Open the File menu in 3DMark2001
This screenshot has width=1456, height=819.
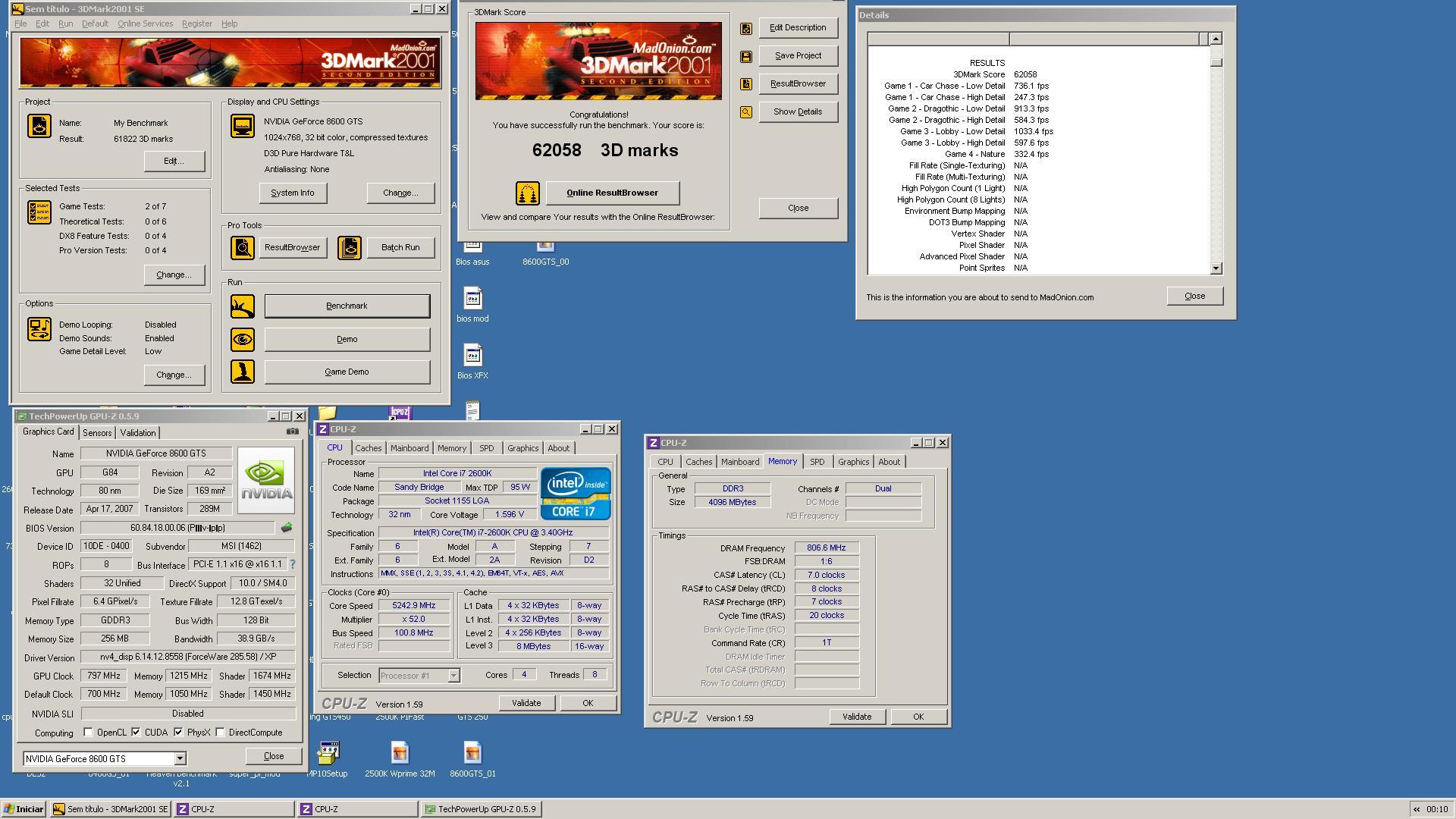[x=20, y=24]
